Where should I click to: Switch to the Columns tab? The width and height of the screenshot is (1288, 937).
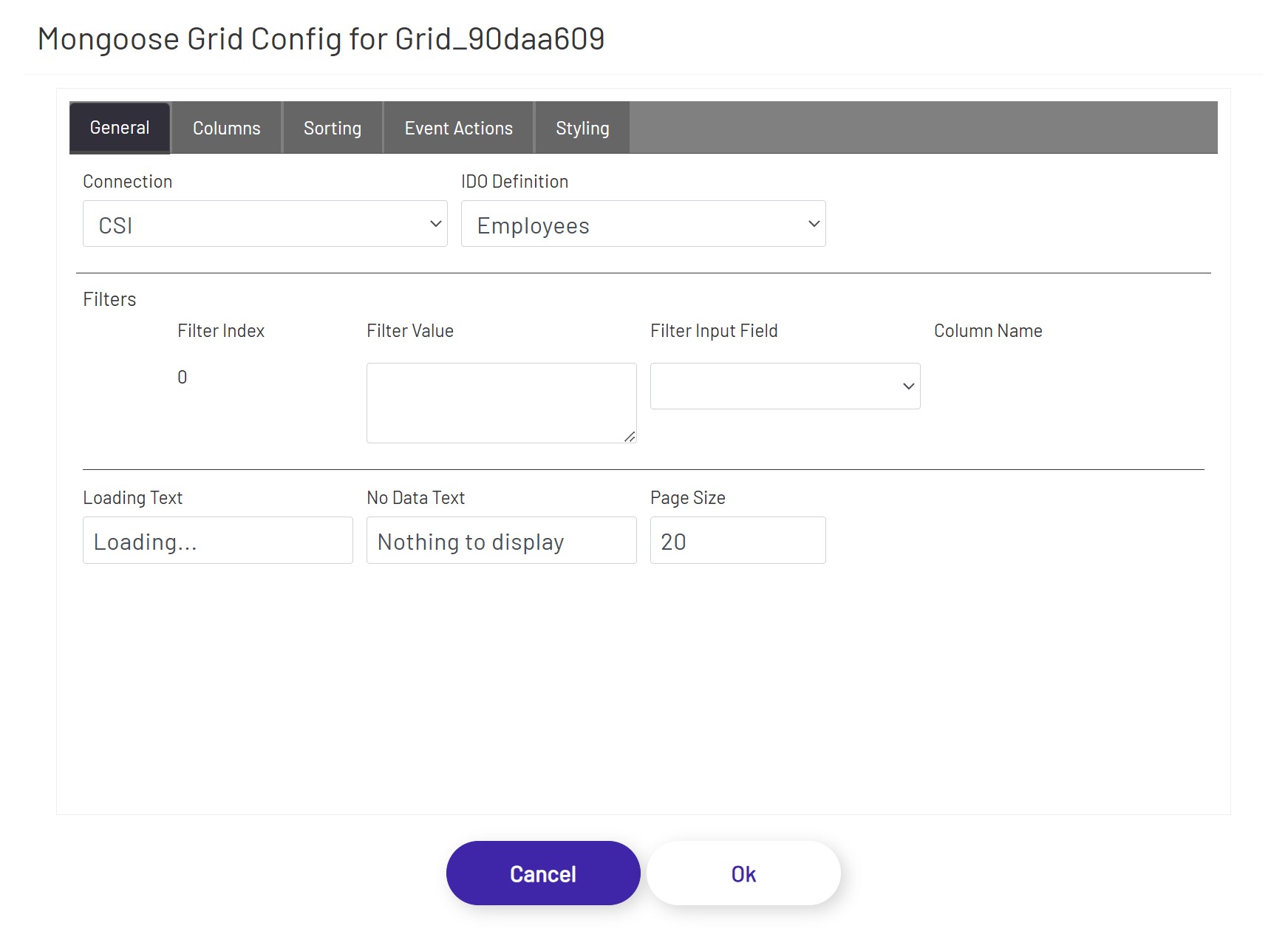point(225,127)
